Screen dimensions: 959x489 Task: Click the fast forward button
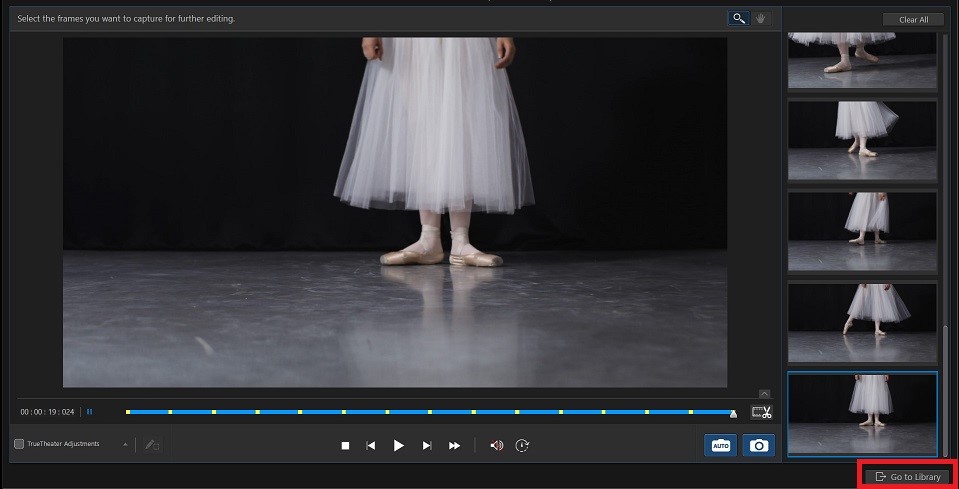pyautogui.click(x=454, y=445)
